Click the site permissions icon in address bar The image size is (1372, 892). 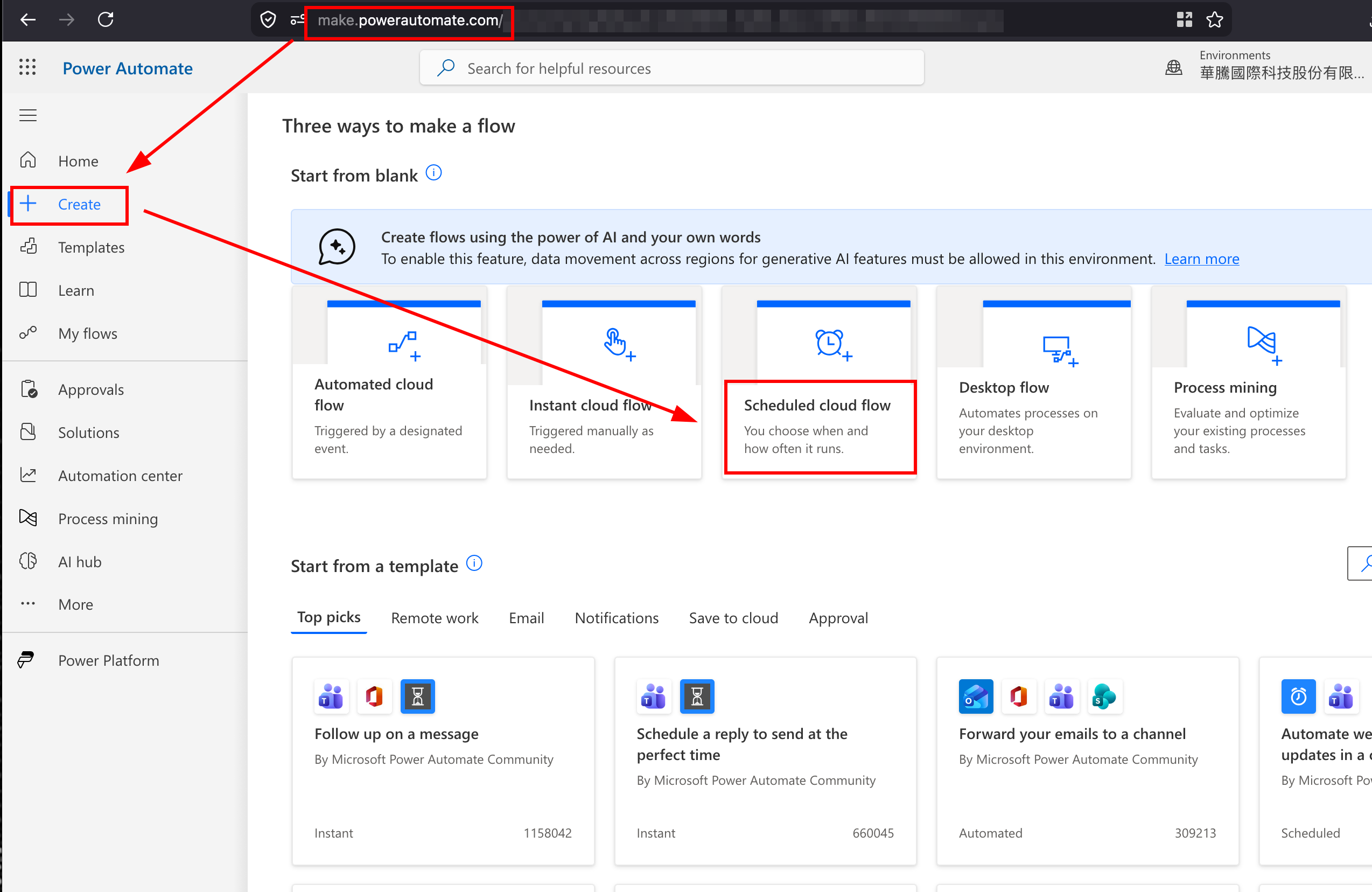click(x=297, y=20)
